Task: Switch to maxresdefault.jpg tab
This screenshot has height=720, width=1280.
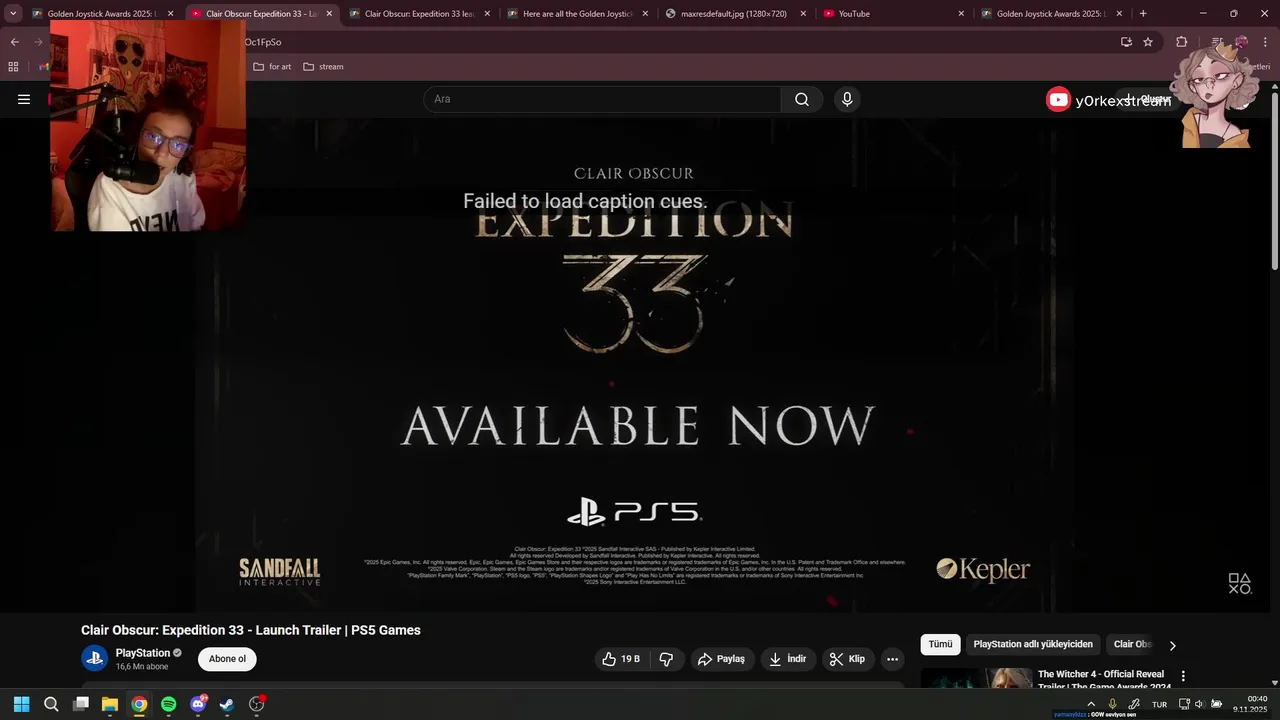Action: 733,14
